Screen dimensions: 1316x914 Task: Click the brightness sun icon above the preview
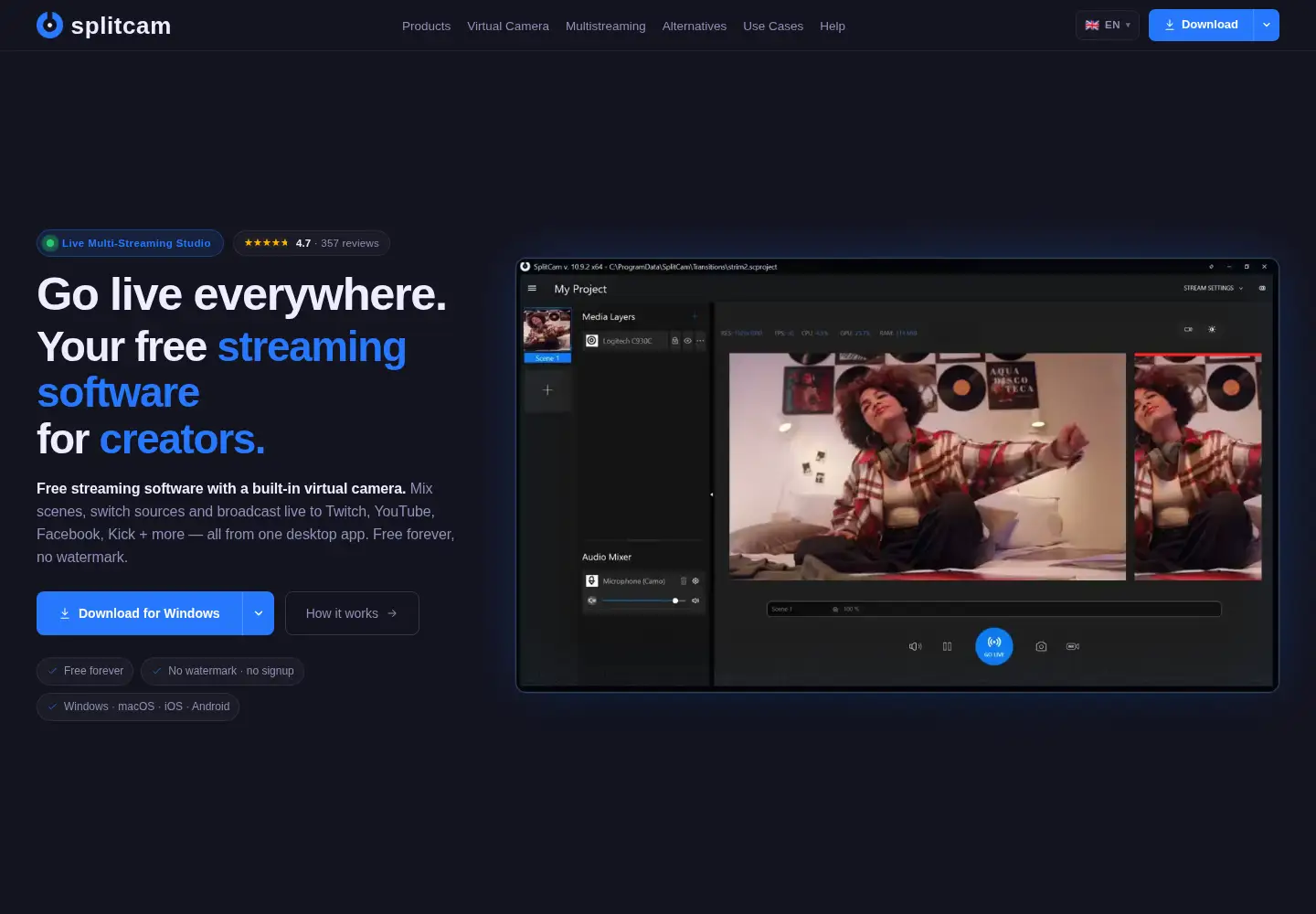[1212, 329]
